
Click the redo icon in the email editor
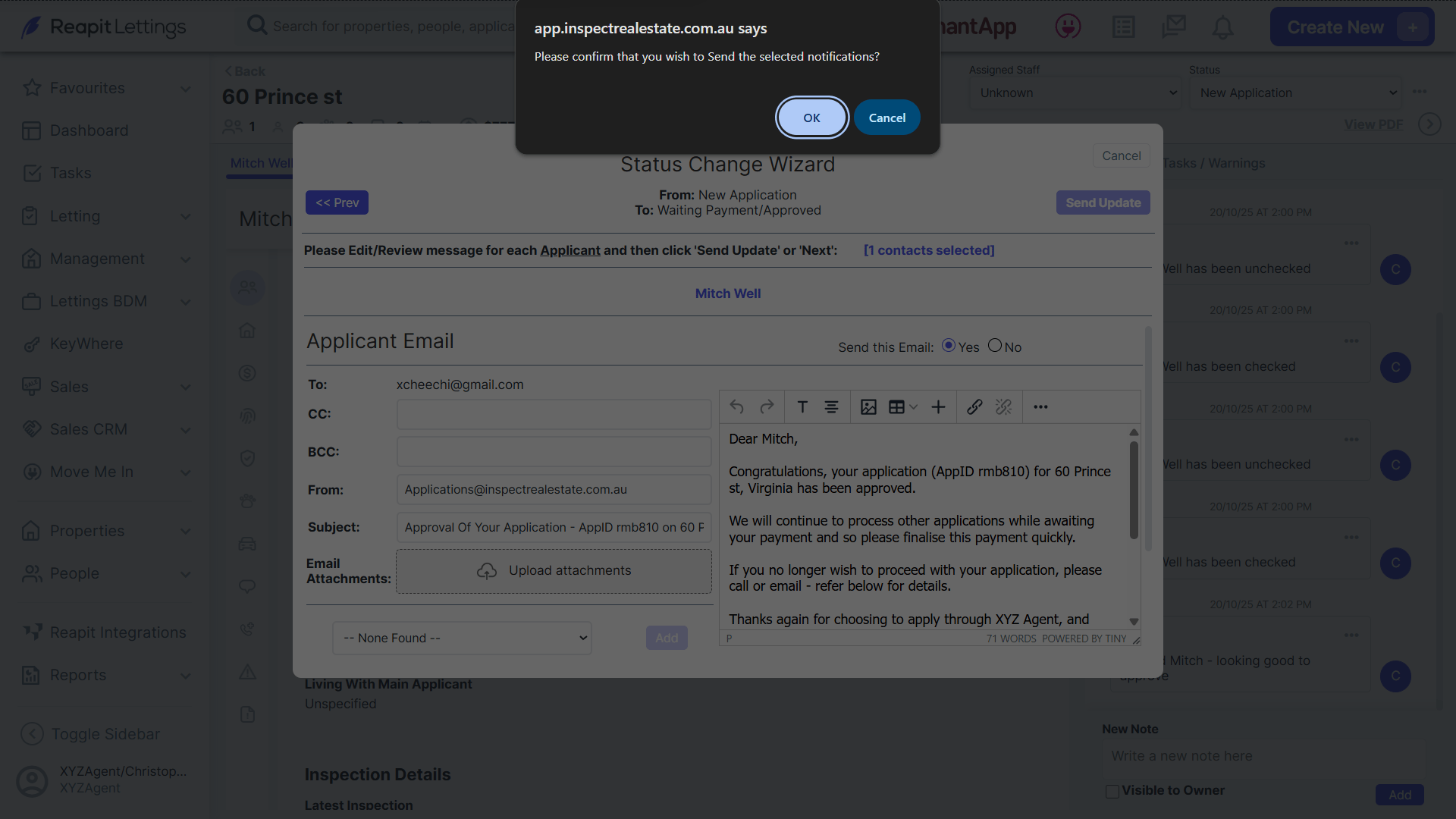tap(767, 406)
